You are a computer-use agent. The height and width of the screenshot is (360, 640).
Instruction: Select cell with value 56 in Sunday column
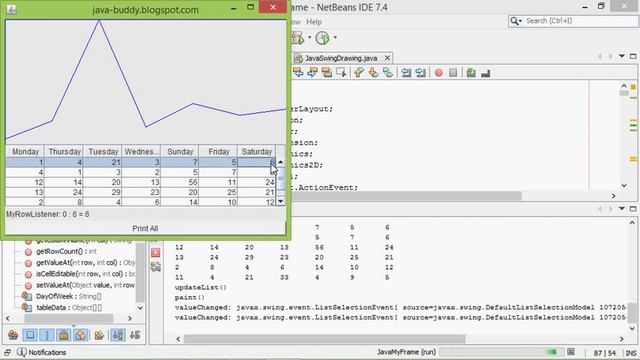[x=180, y=182]
